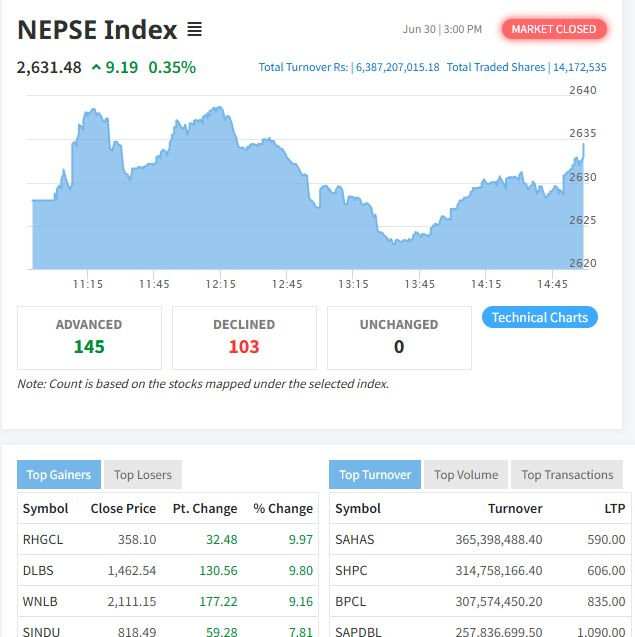Screen dimensions: 635x637
Task: Click the Market Closed status badge
Action: [x=553, y=29]
